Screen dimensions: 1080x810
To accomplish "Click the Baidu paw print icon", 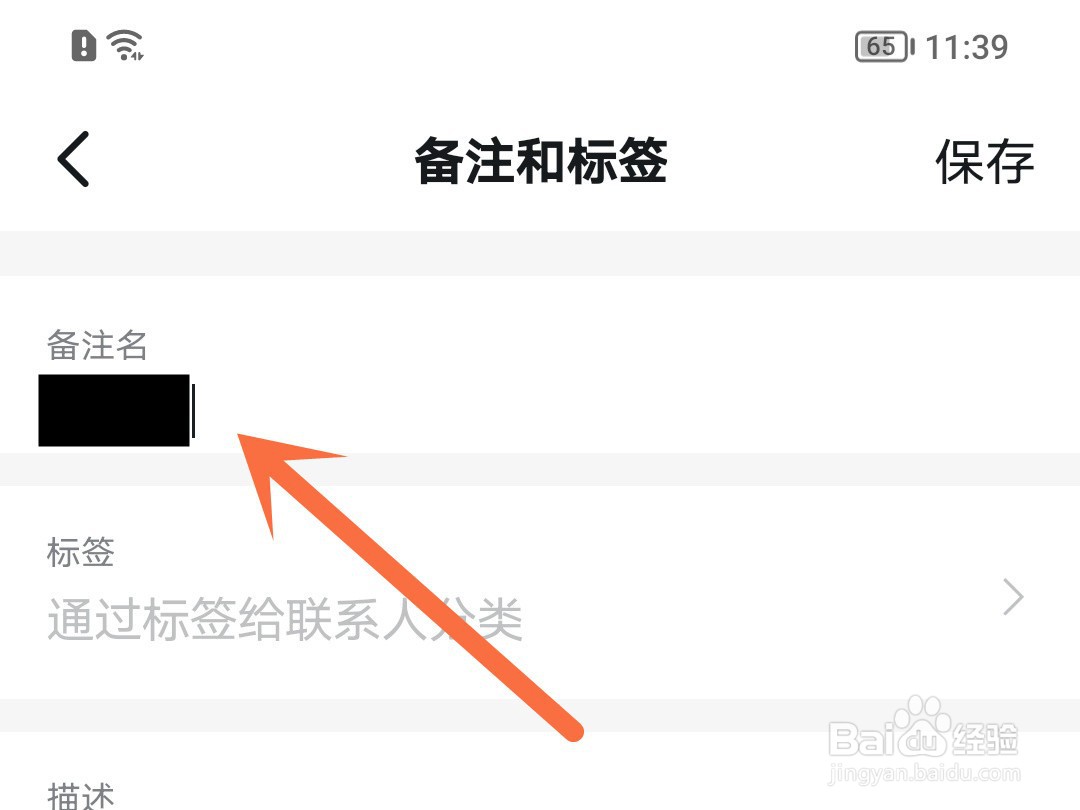I will pos(924,714).
